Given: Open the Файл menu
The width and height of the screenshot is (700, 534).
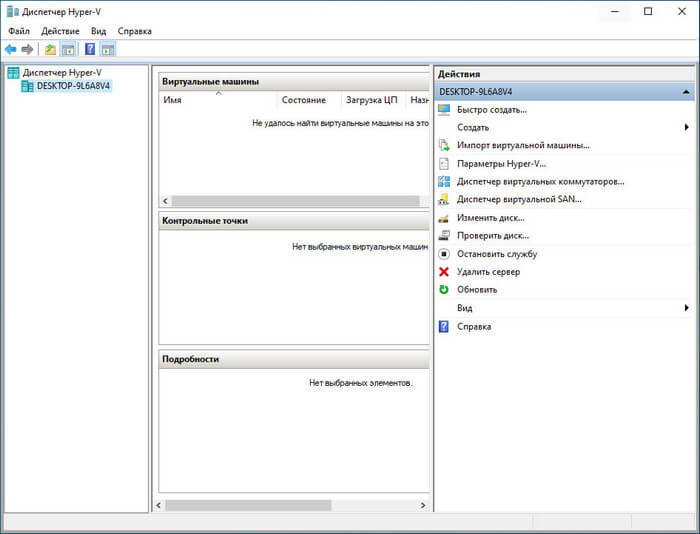Looking at the screenshot, I should coord(19,31).
